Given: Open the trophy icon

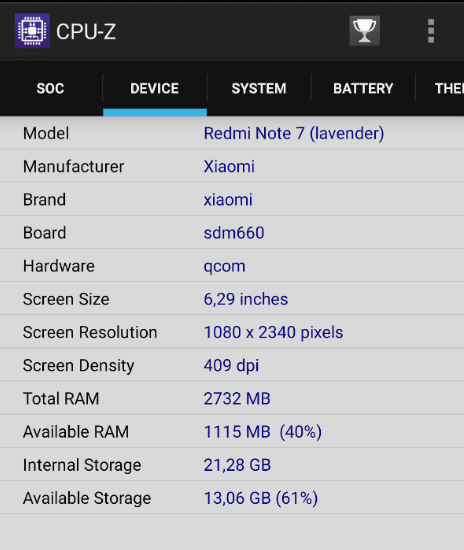Looking at the screenshot, I should (x=364, y=31).
